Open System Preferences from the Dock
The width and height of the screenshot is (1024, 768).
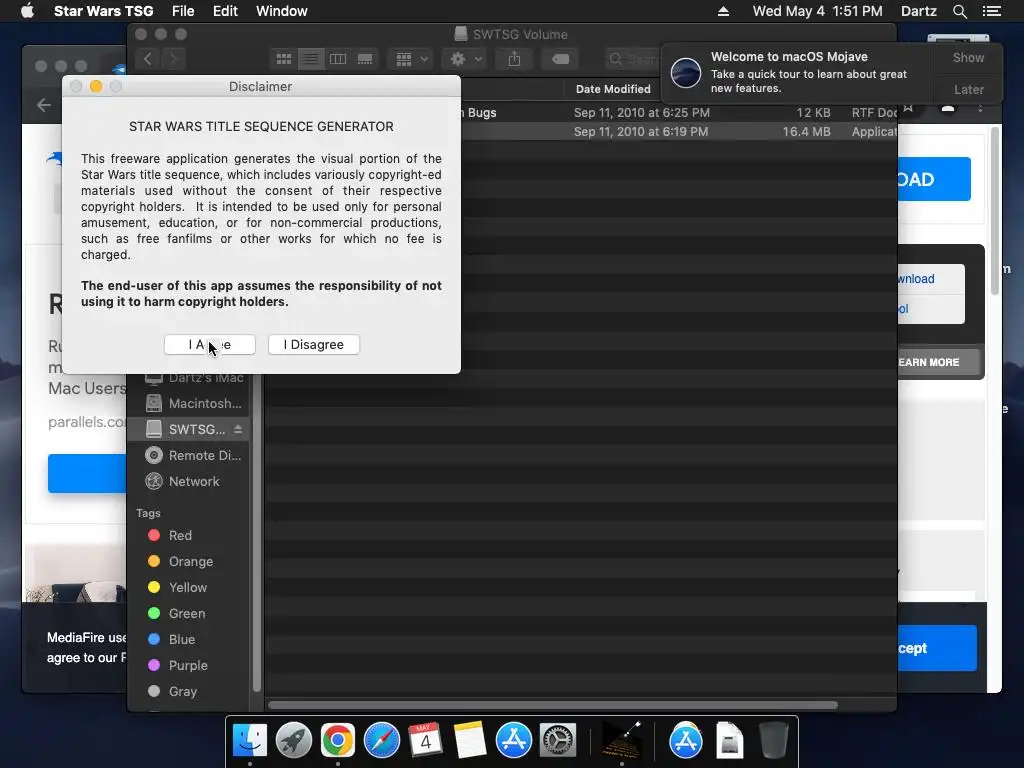(x=557, y=740)
